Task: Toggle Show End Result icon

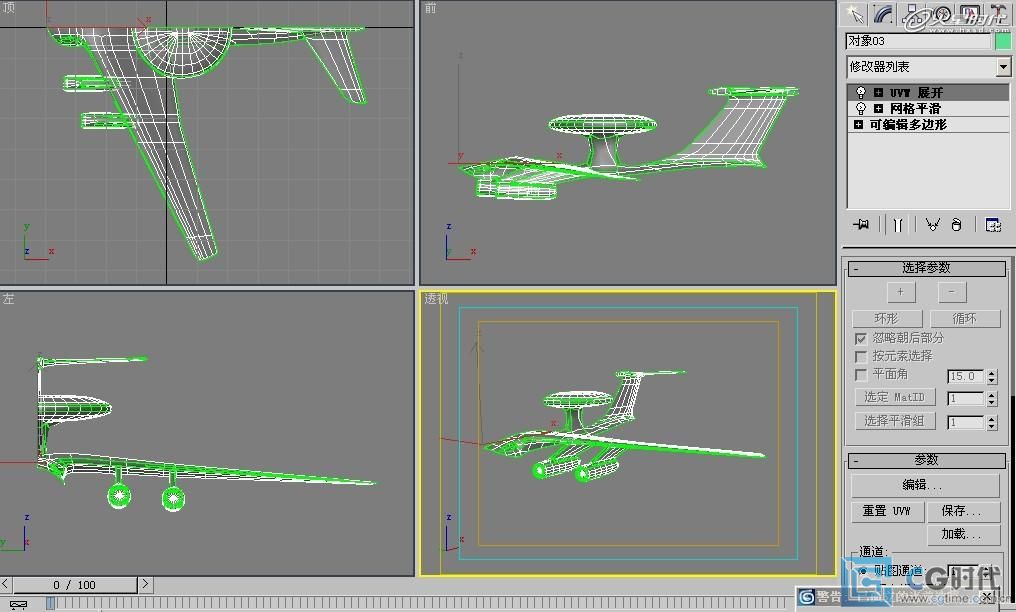Action: pos(897,225)
